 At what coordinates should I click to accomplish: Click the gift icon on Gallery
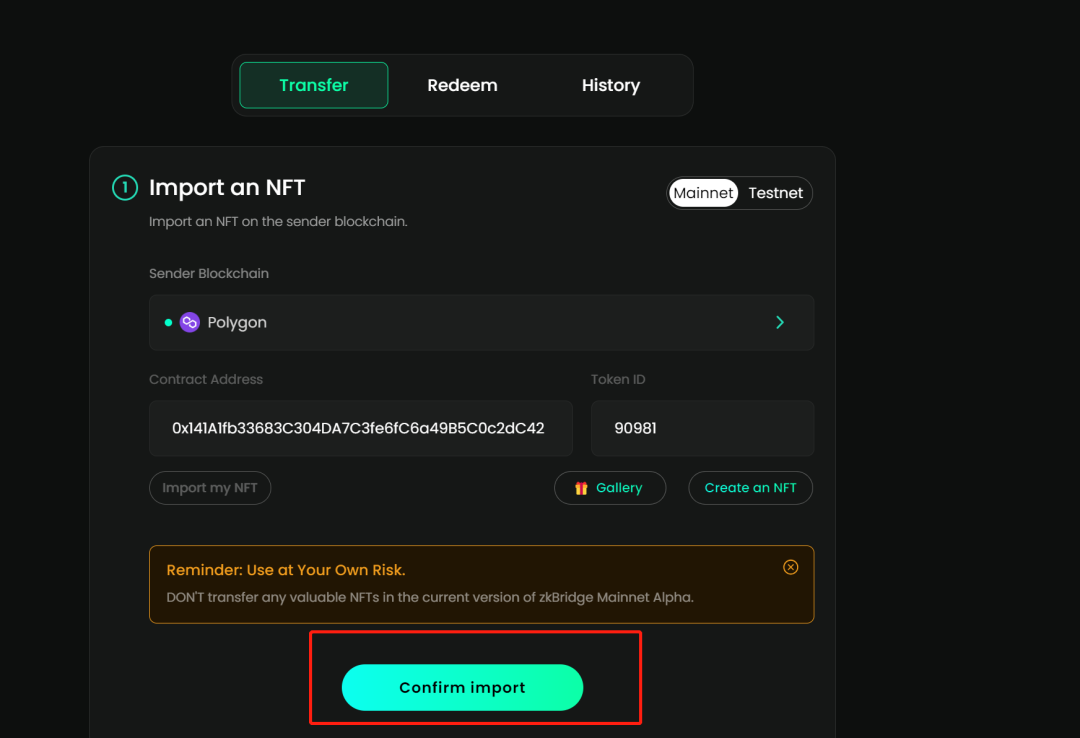(x=581, y=488)
